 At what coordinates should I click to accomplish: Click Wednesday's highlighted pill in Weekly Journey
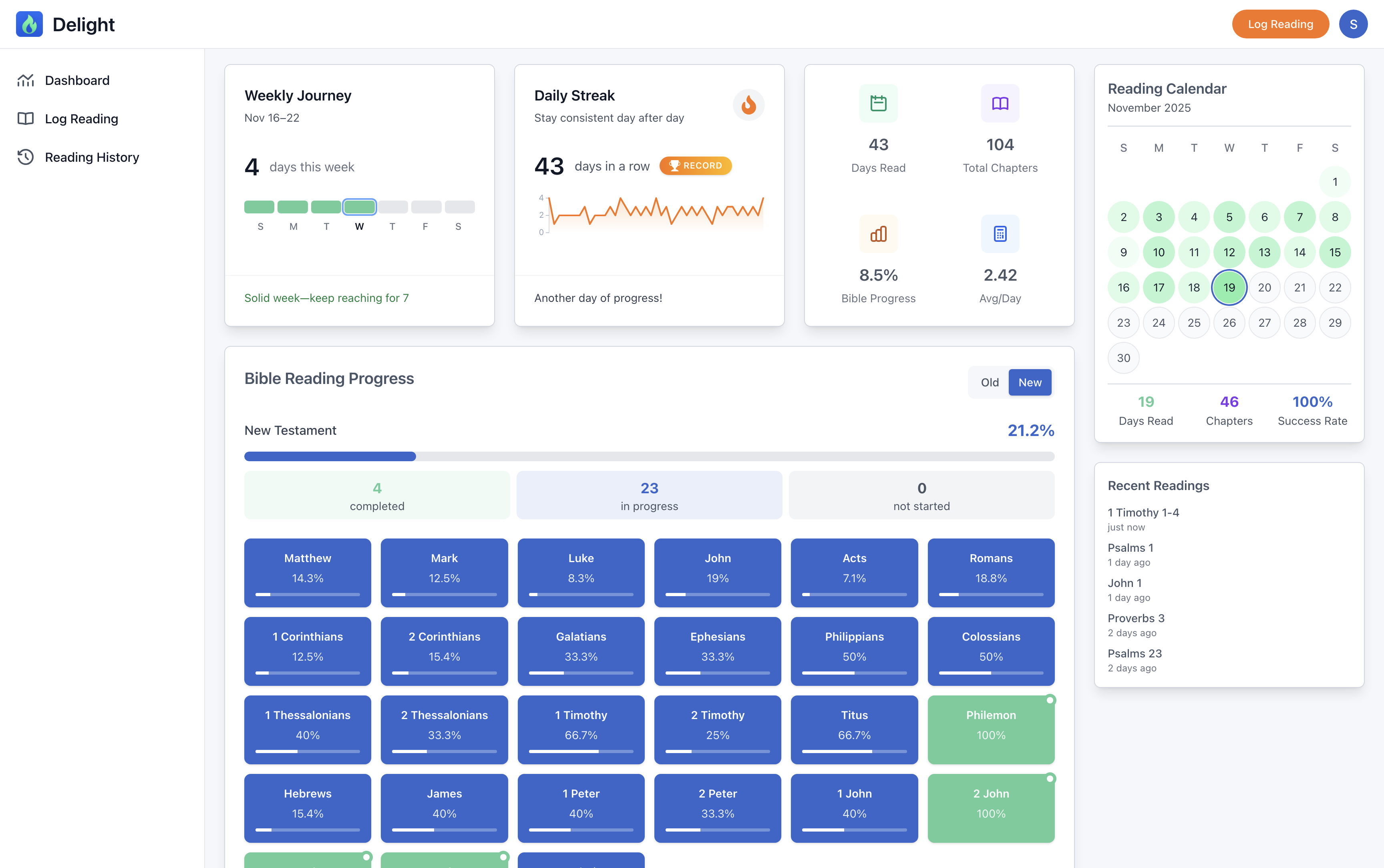coord(359,206)
